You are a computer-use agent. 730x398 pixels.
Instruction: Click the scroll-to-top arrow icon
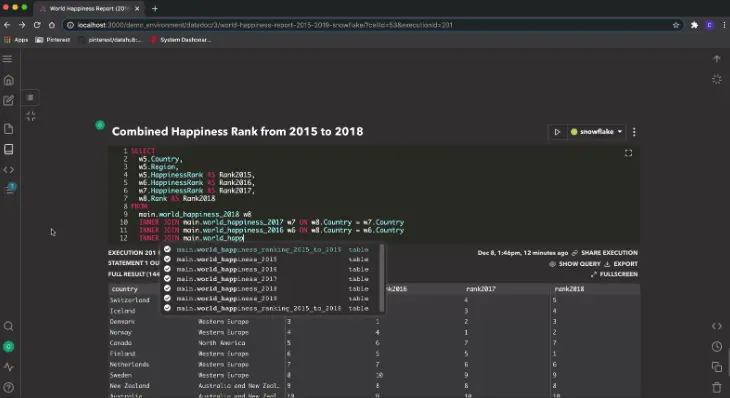coord(717,59)
